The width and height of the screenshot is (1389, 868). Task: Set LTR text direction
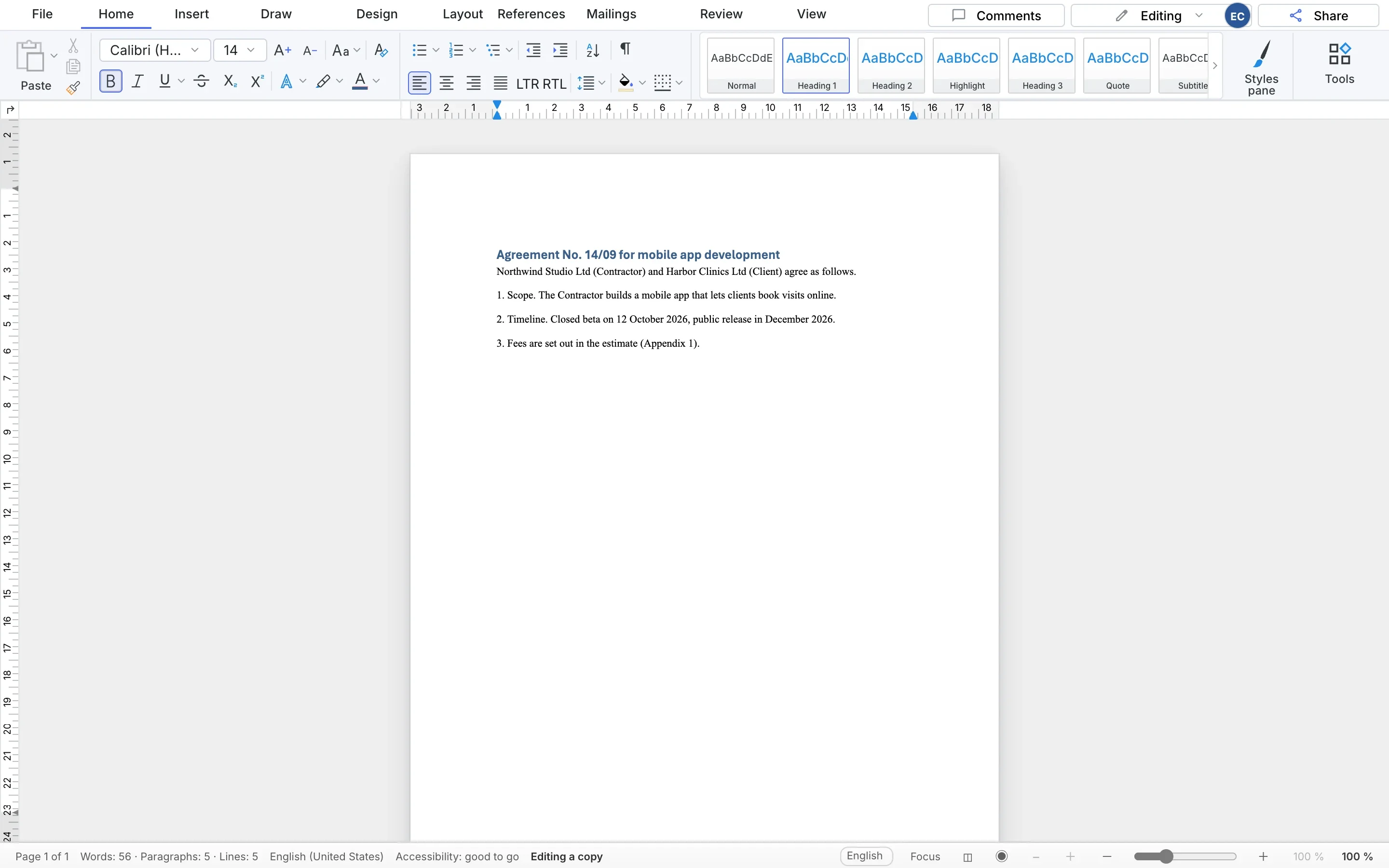pyautogui.click(x=528, y=84)
